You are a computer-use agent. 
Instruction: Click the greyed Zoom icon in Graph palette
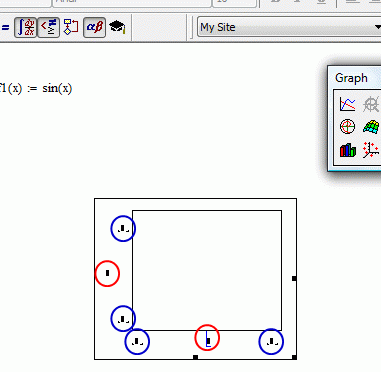[371, 104]
